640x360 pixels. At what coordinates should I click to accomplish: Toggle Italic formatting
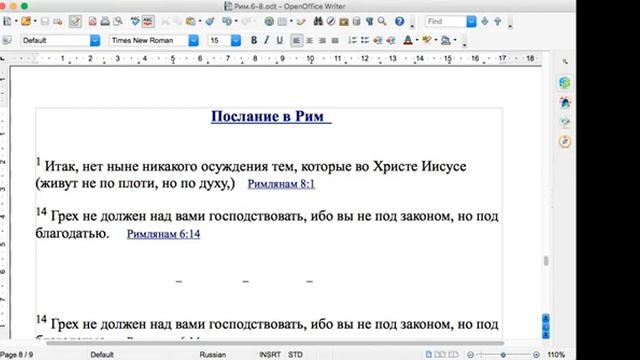pos(267,40)
